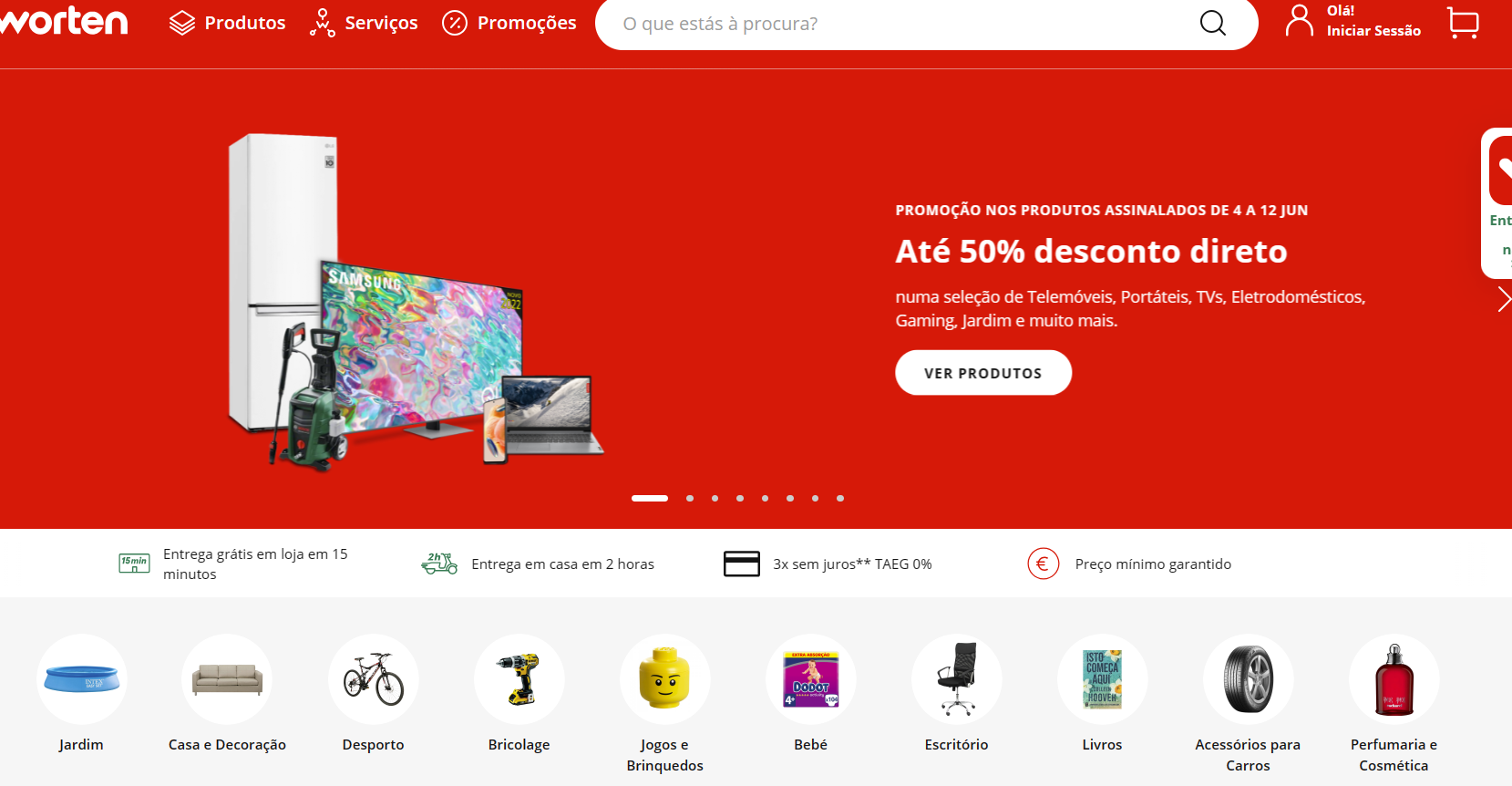Click the VER PRODUTOS button
The width and height of the screenshot is (1512, 786).
pos(982,373)
